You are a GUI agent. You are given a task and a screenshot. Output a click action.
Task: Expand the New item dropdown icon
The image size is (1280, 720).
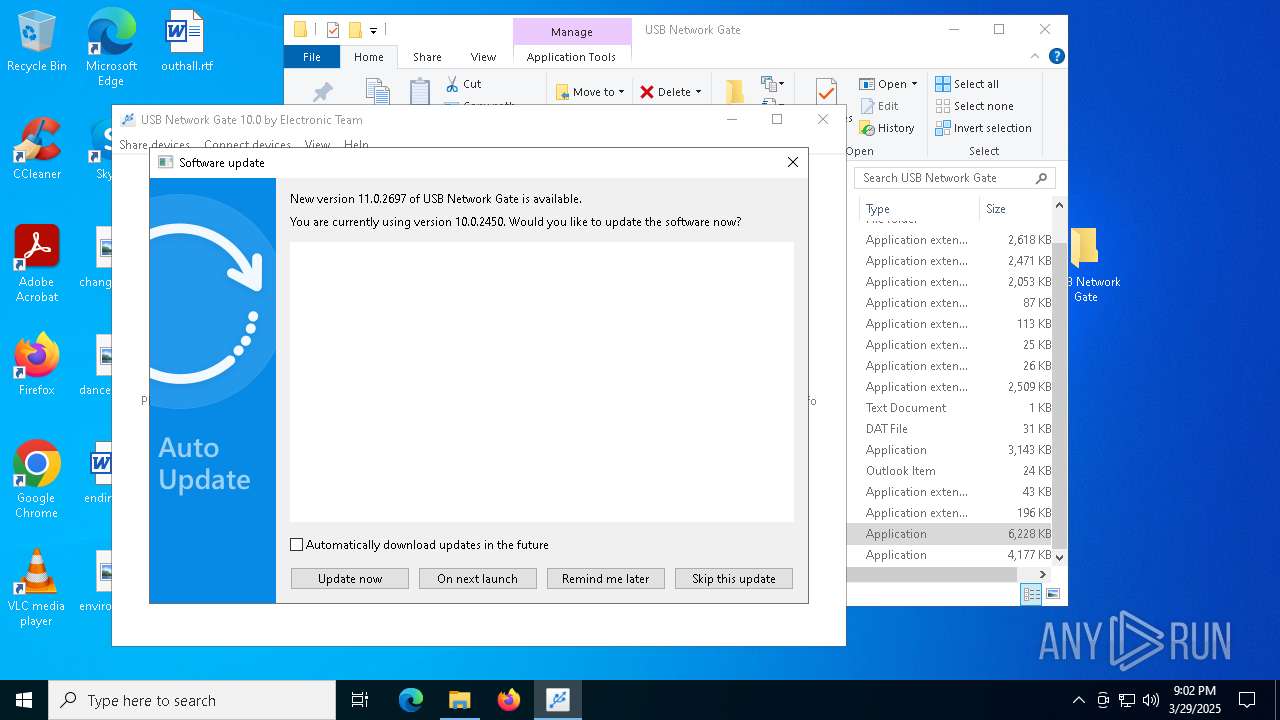(x=772, y=84)
